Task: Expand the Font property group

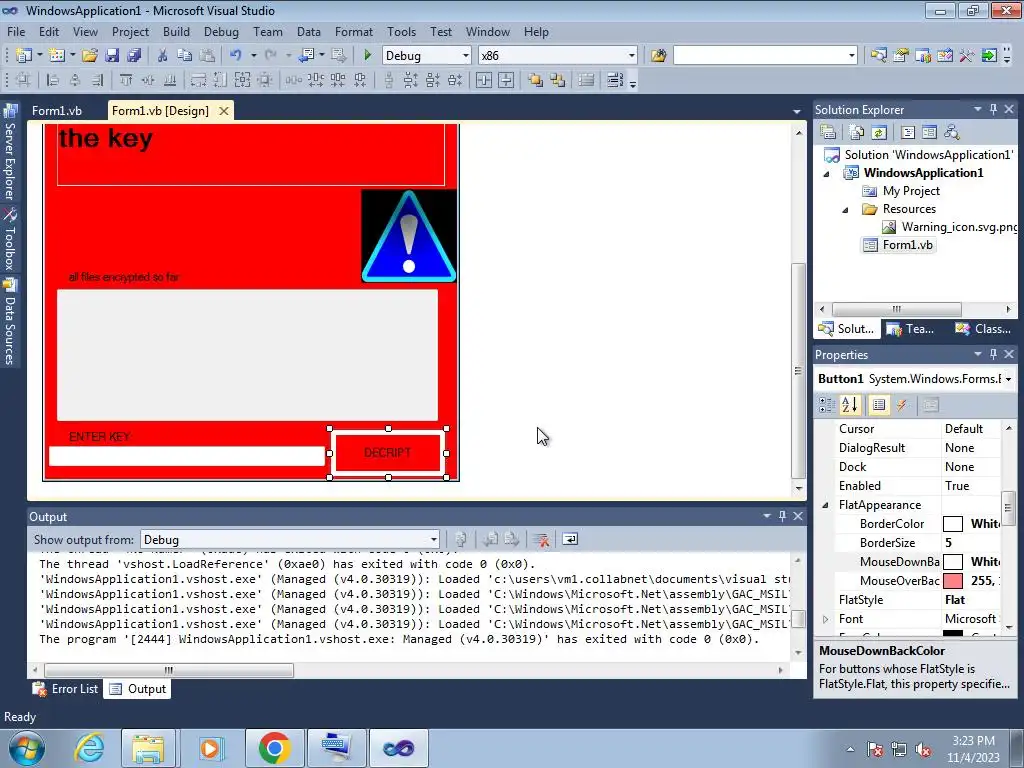Action: pyautogui.click(x=825, y=618)
